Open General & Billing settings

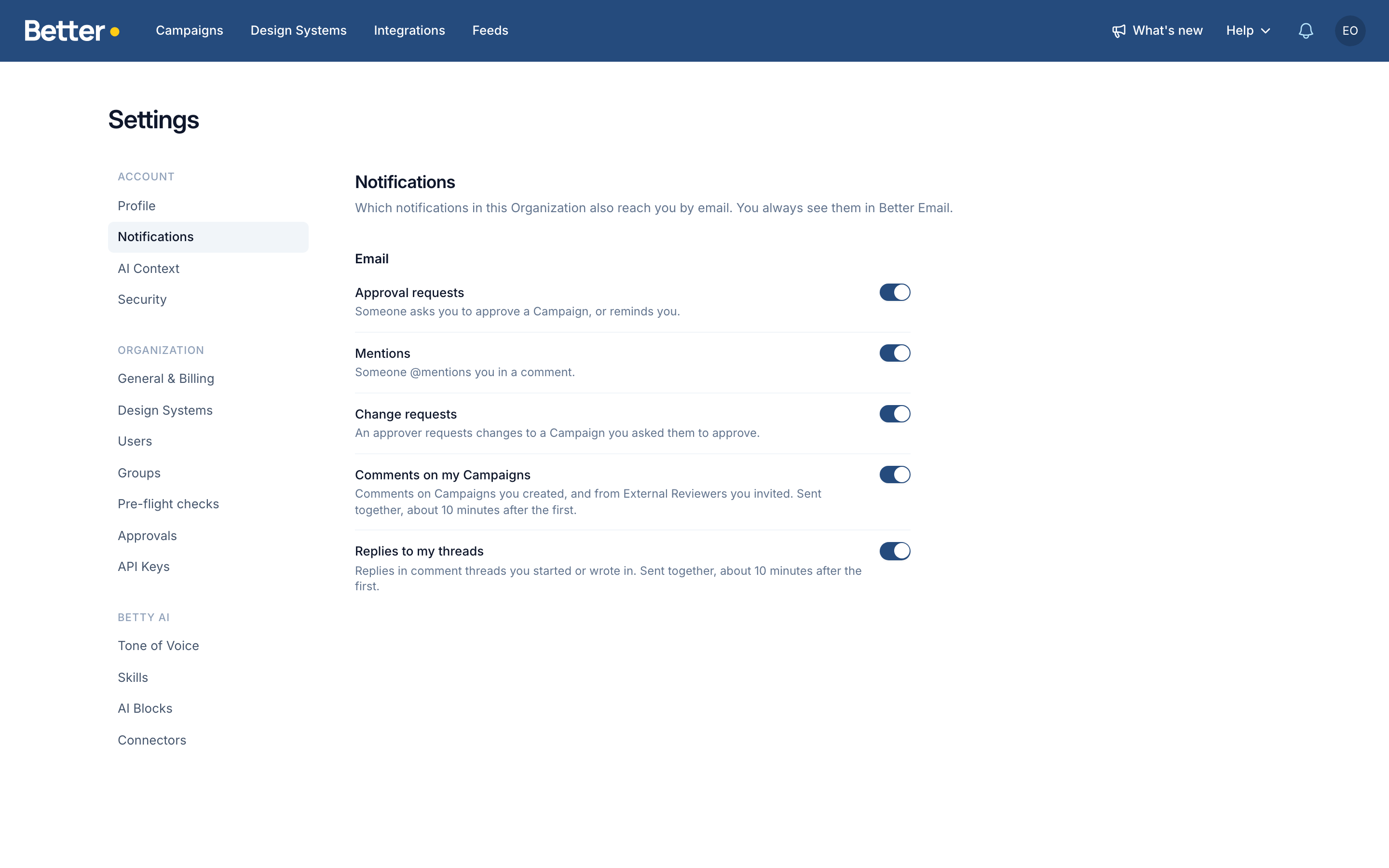coord(208,379)
